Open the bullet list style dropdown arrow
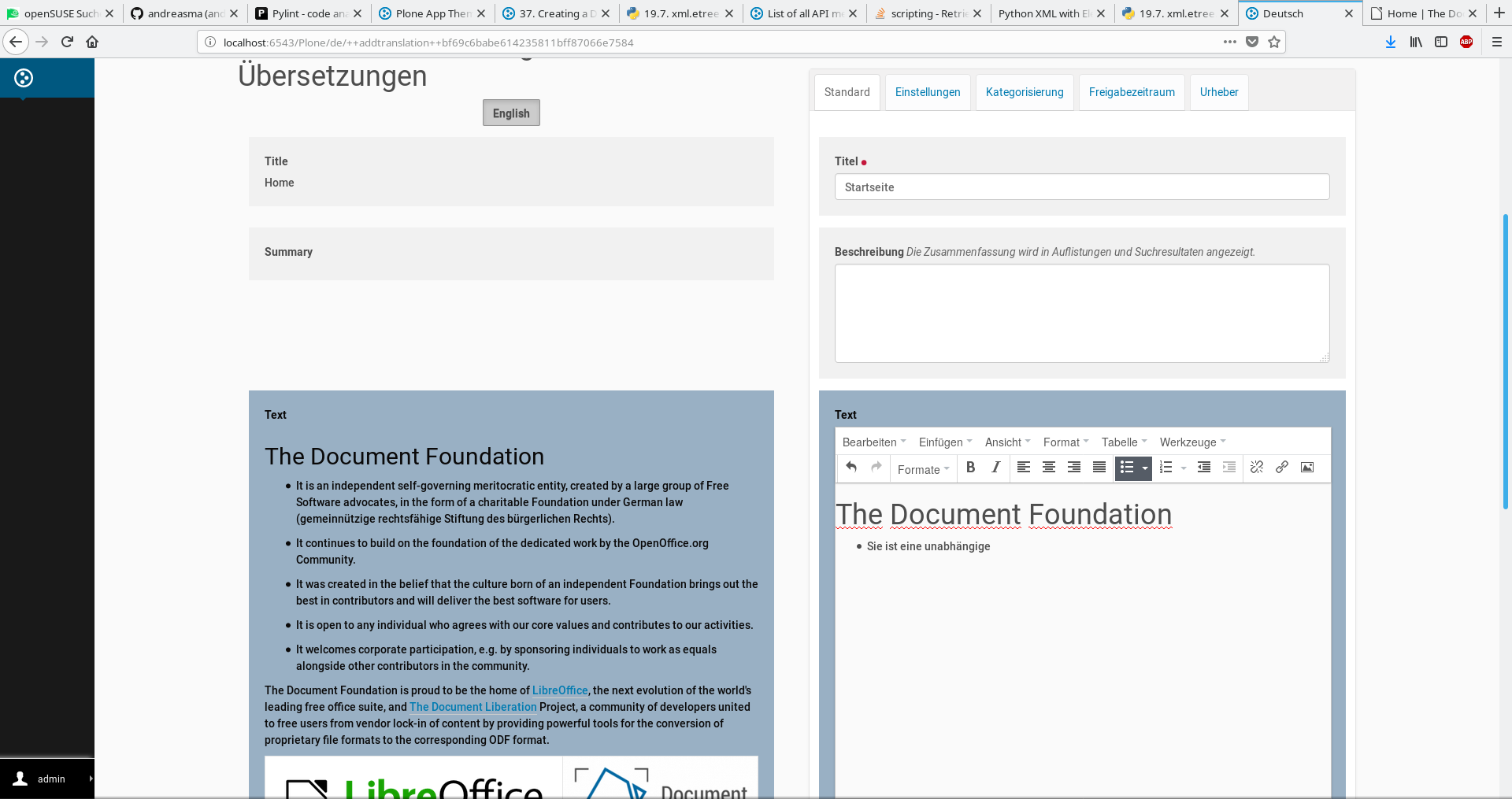The height and width of the screenshot is (799, 1512). [x=1145, y=468]
